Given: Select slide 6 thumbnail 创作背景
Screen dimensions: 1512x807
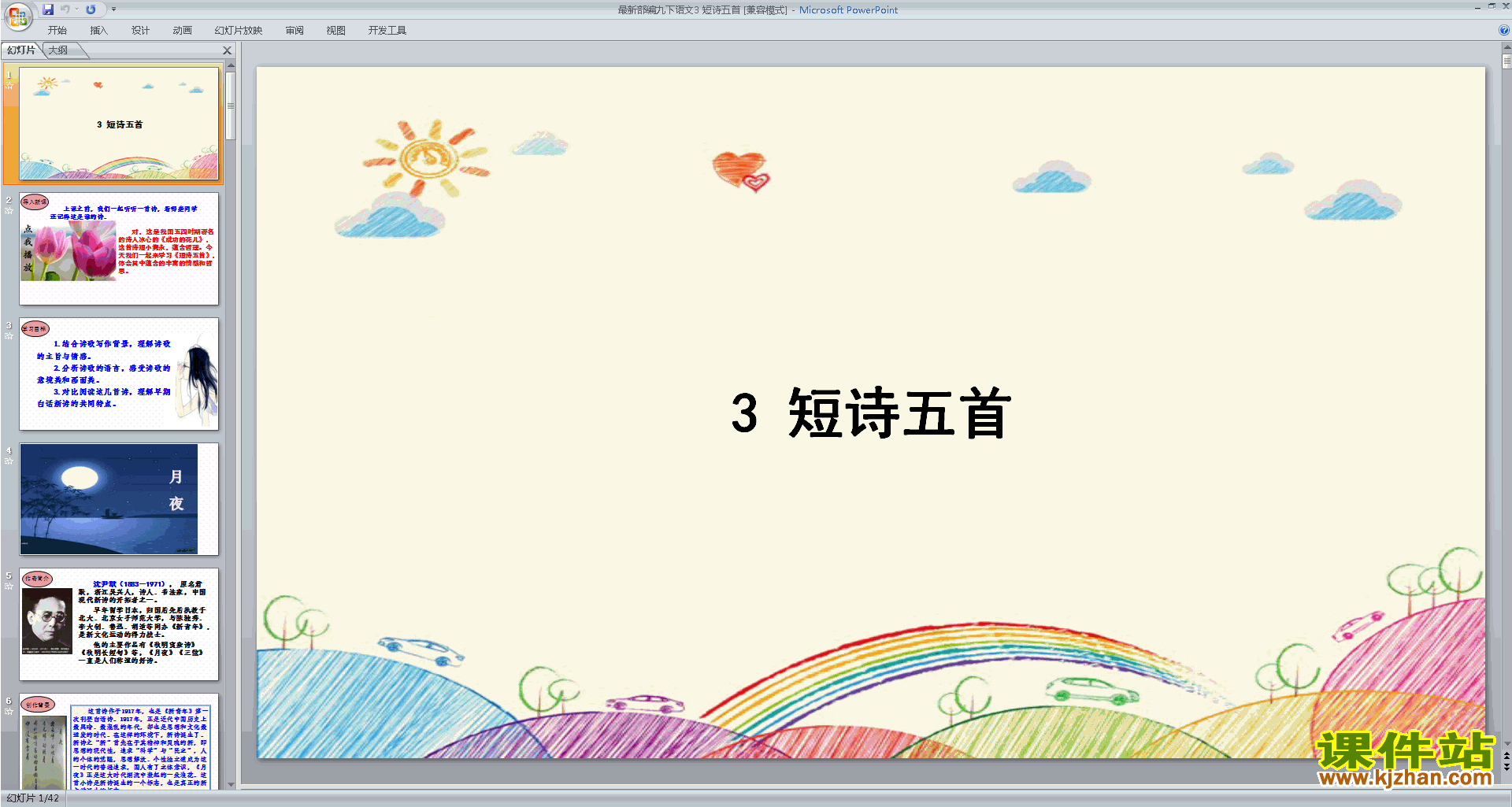Looking at the screenshot, I should click(119, 742).
